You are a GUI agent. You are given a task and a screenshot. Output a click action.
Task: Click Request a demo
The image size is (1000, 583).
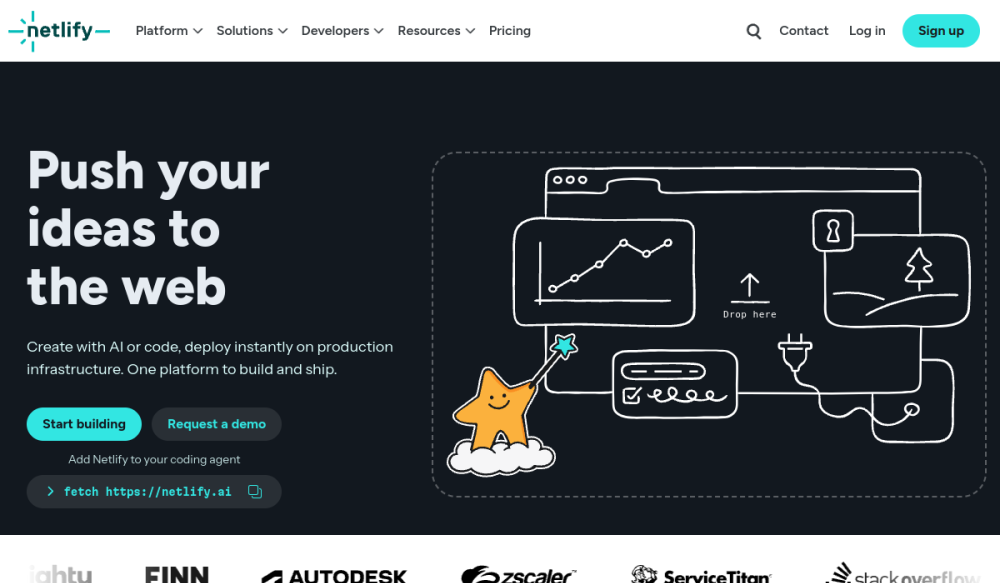217,424
